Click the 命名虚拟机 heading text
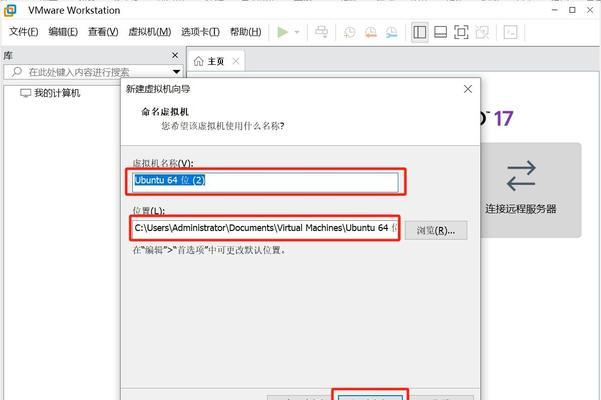The height and width of the screenshot is (400, 601). point(165,112)
